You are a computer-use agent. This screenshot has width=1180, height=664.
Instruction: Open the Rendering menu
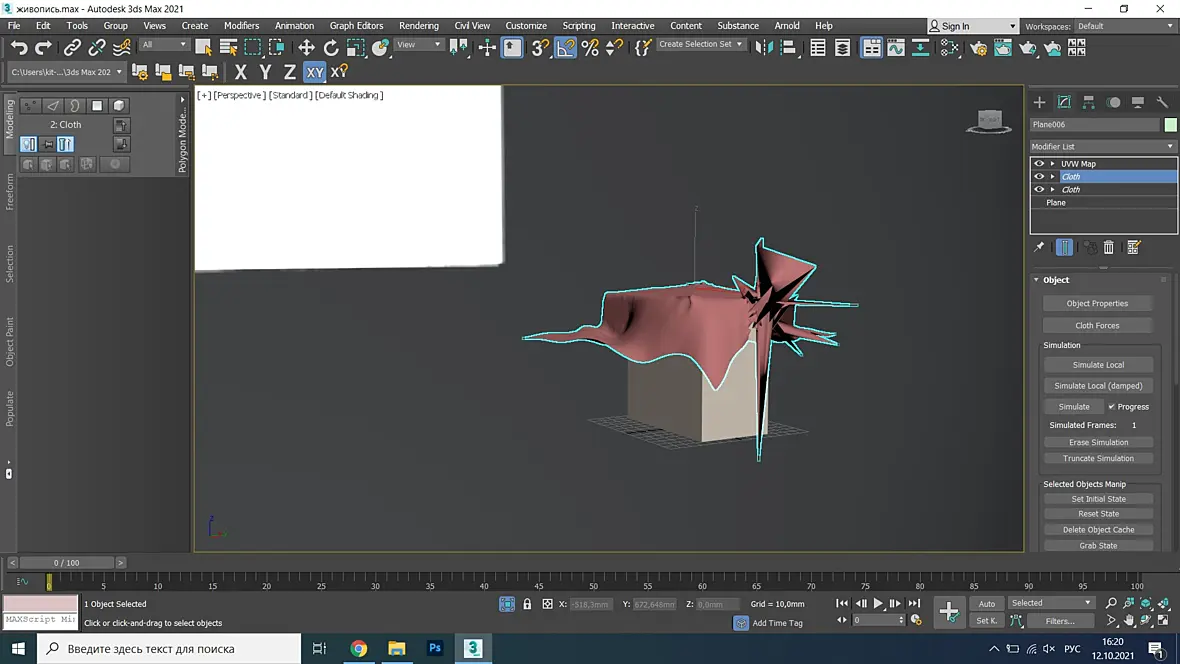pyautogui.click(x=418, y=26)
